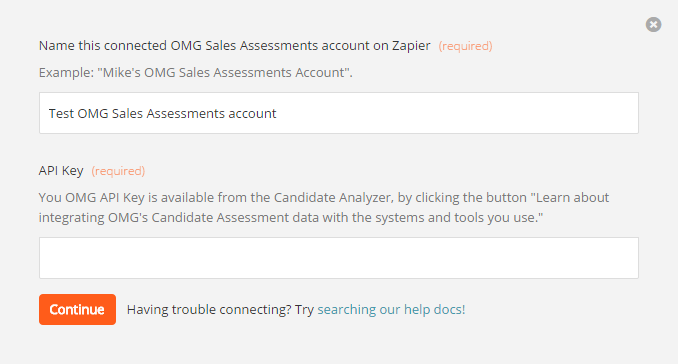Click the API Key help description paragraph
This screenshot has width=678, height=364.
[x=324, y=208]
